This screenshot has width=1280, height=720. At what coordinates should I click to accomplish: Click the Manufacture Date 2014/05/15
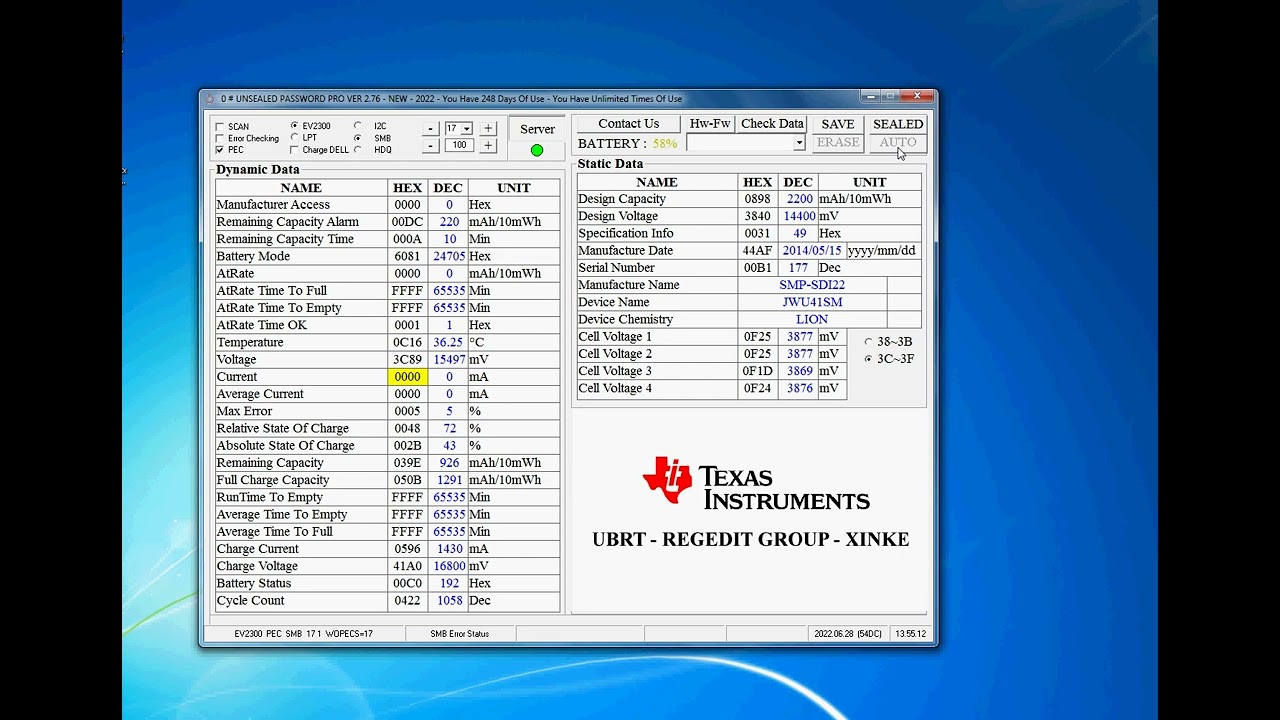812,251
